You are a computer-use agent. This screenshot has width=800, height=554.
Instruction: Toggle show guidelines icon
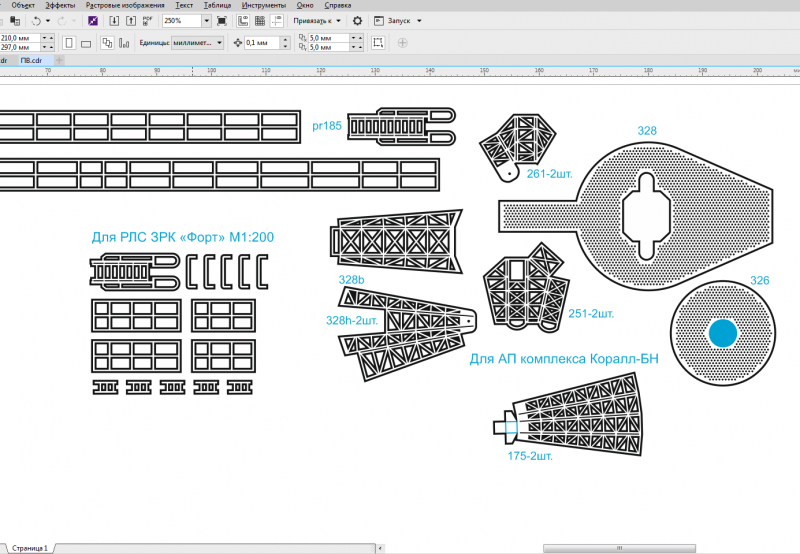tap(275, 20)
